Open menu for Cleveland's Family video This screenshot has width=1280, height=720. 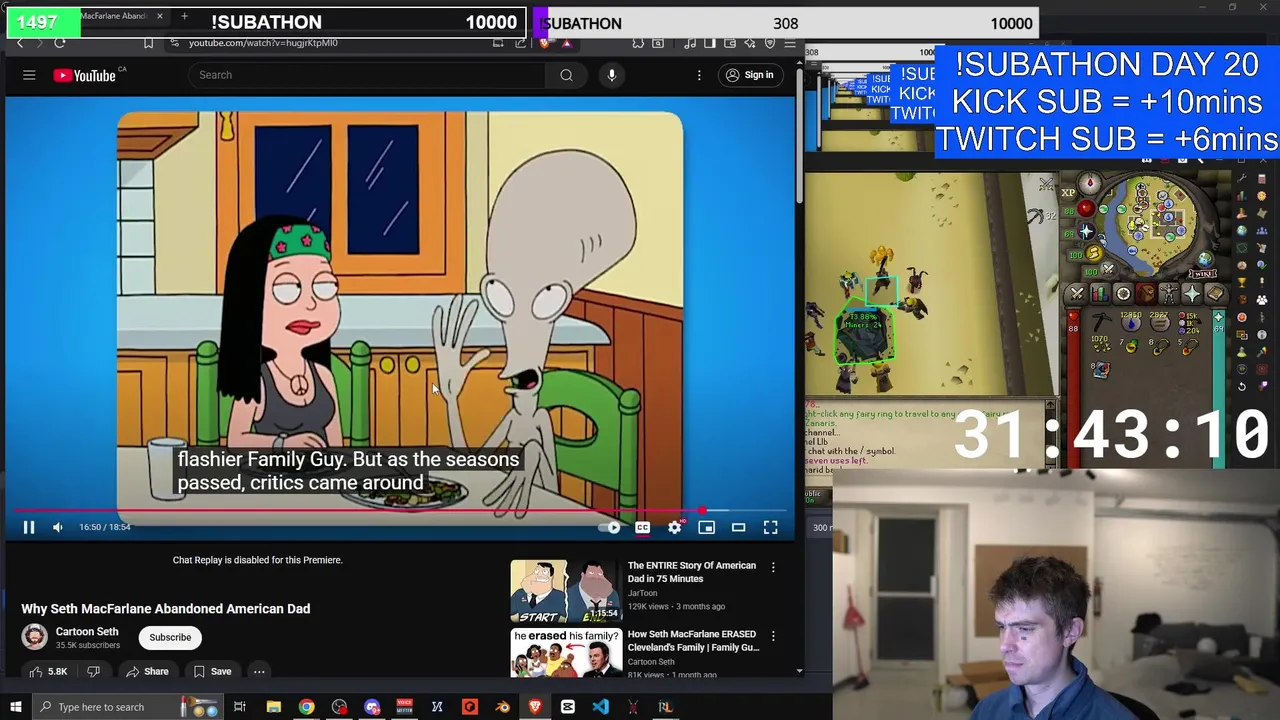773,636
